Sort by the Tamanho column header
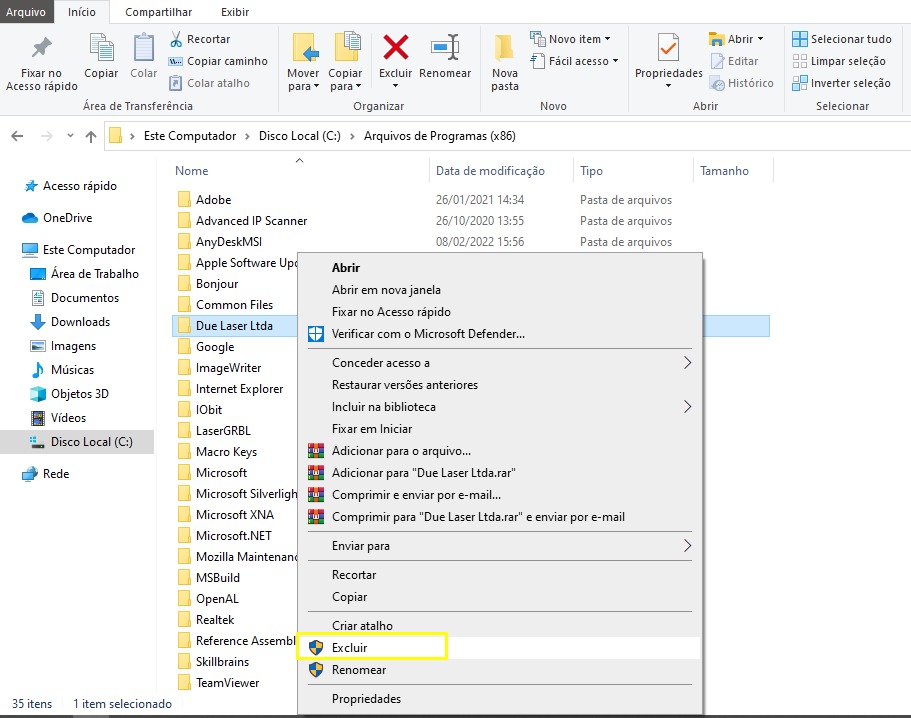This screenshot has height=718, width=911. click(x=724, y=171)
